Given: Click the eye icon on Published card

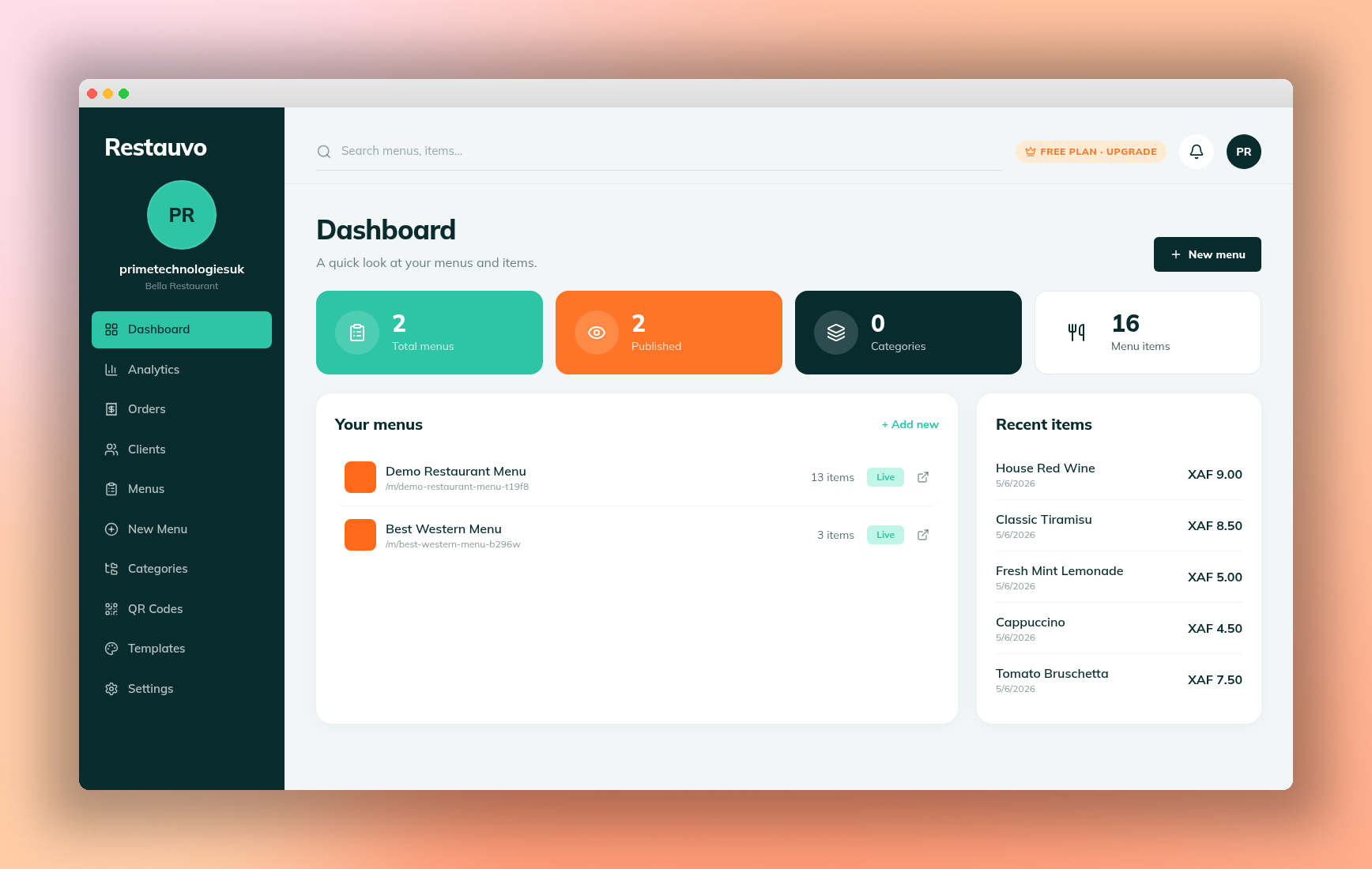Looking at the screenshot, I should click(597, 333).
